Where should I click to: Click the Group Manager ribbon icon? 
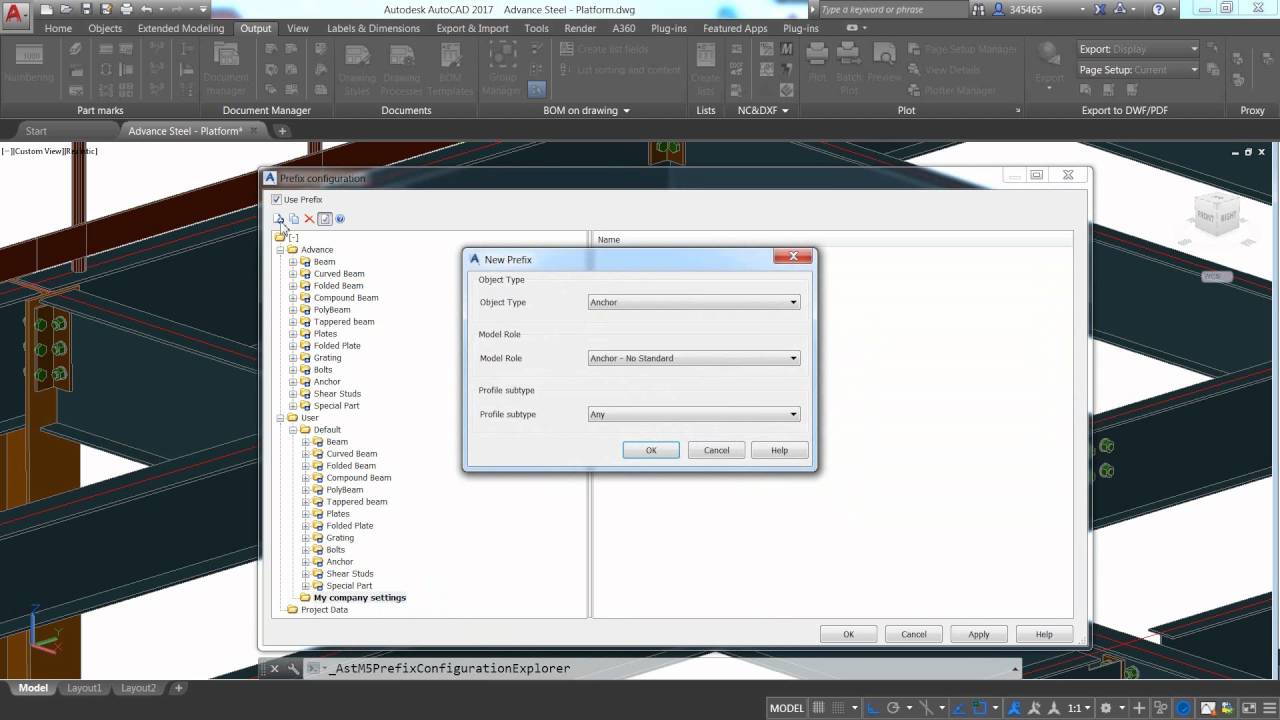502,68
